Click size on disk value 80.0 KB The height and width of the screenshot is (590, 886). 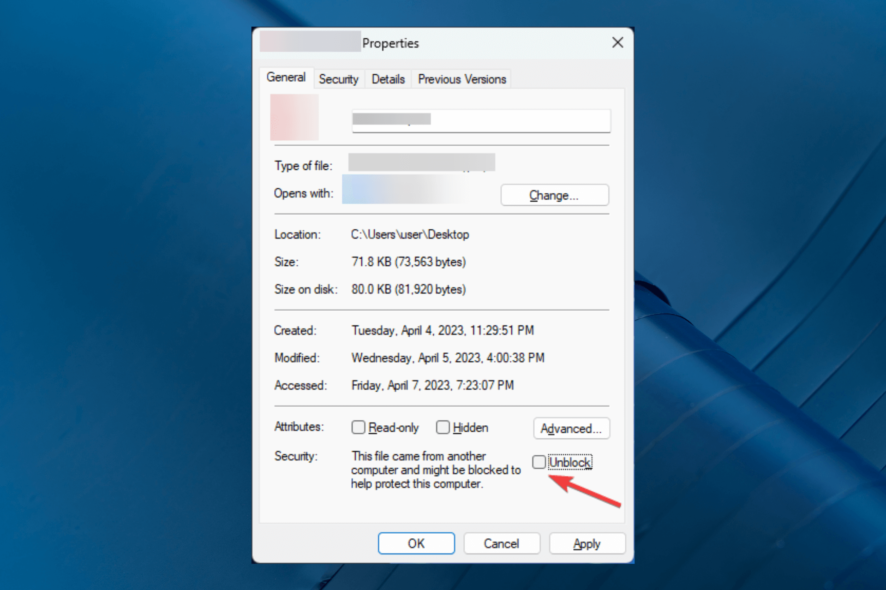[x=409, y=289]
